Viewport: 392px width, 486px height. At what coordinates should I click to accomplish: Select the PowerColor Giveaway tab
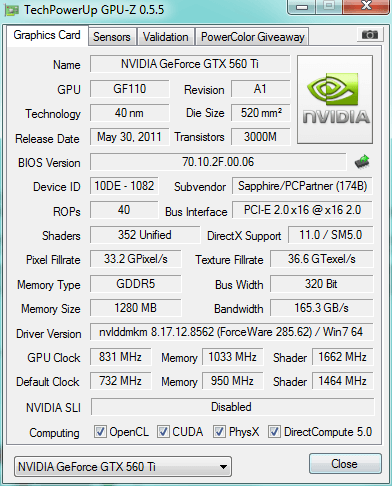pos(253,37)
